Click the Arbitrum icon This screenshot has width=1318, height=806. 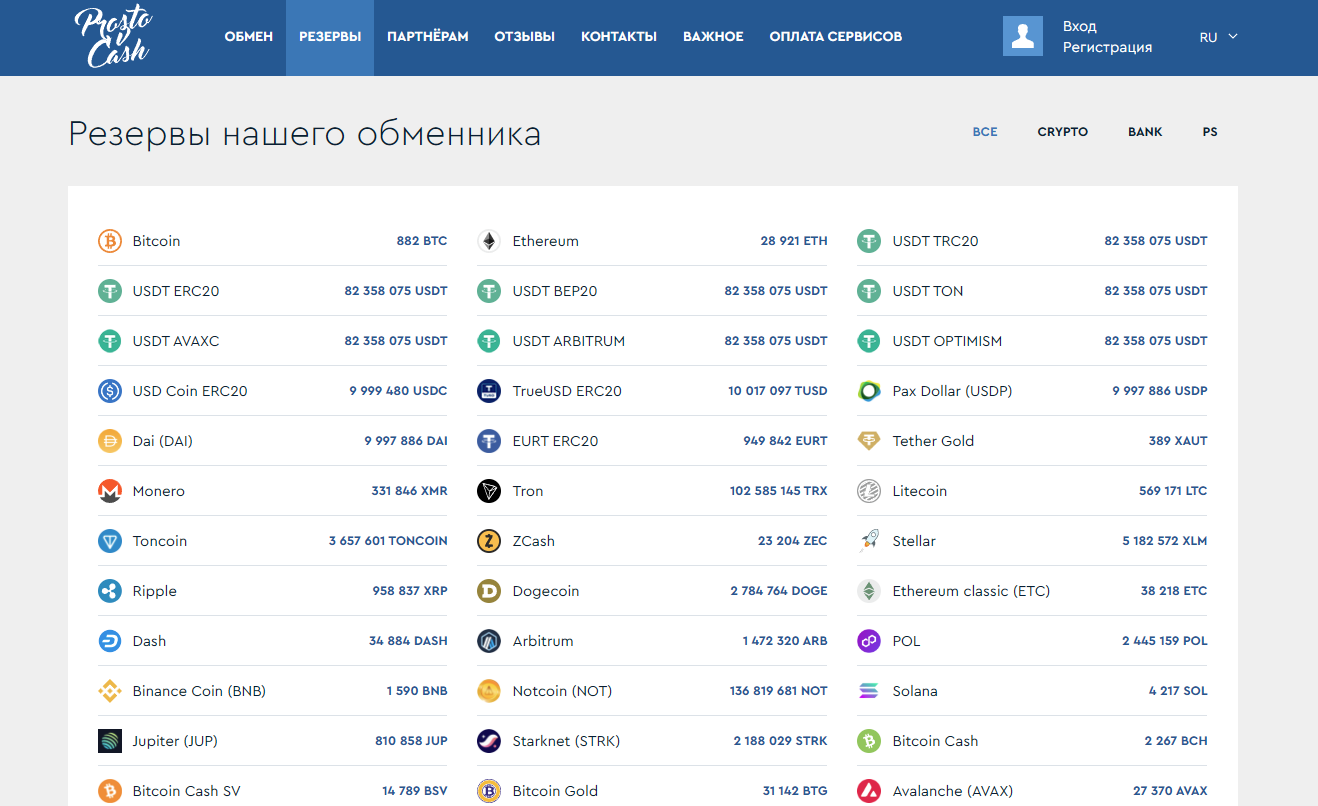pyautogui.click(x=489, y=641)
